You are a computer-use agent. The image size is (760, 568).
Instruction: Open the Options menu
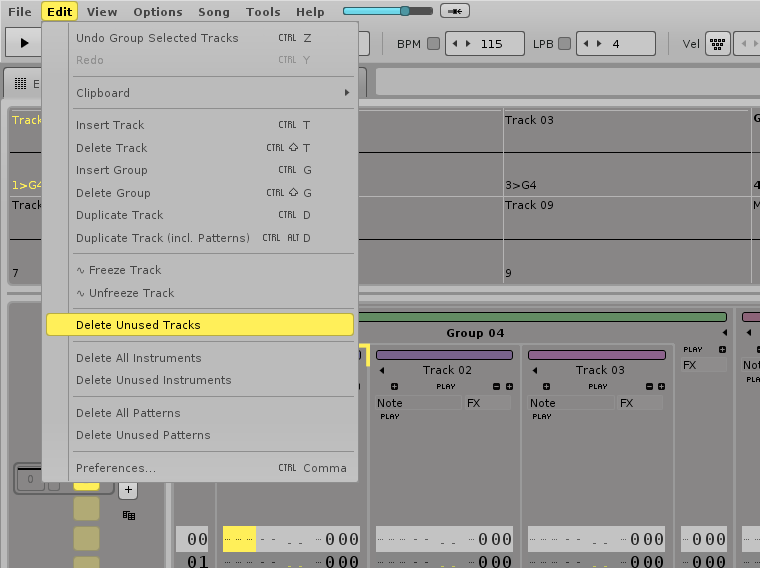pyautogui.click(x=158, y=12)
